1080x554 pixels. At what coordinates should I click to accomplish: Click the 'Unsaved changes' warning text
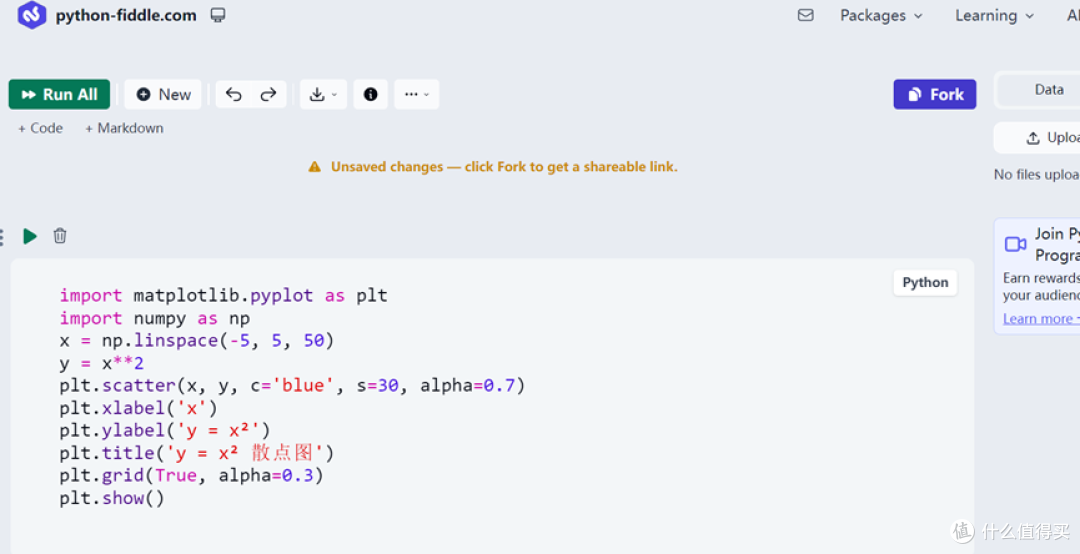coord(504,167)
